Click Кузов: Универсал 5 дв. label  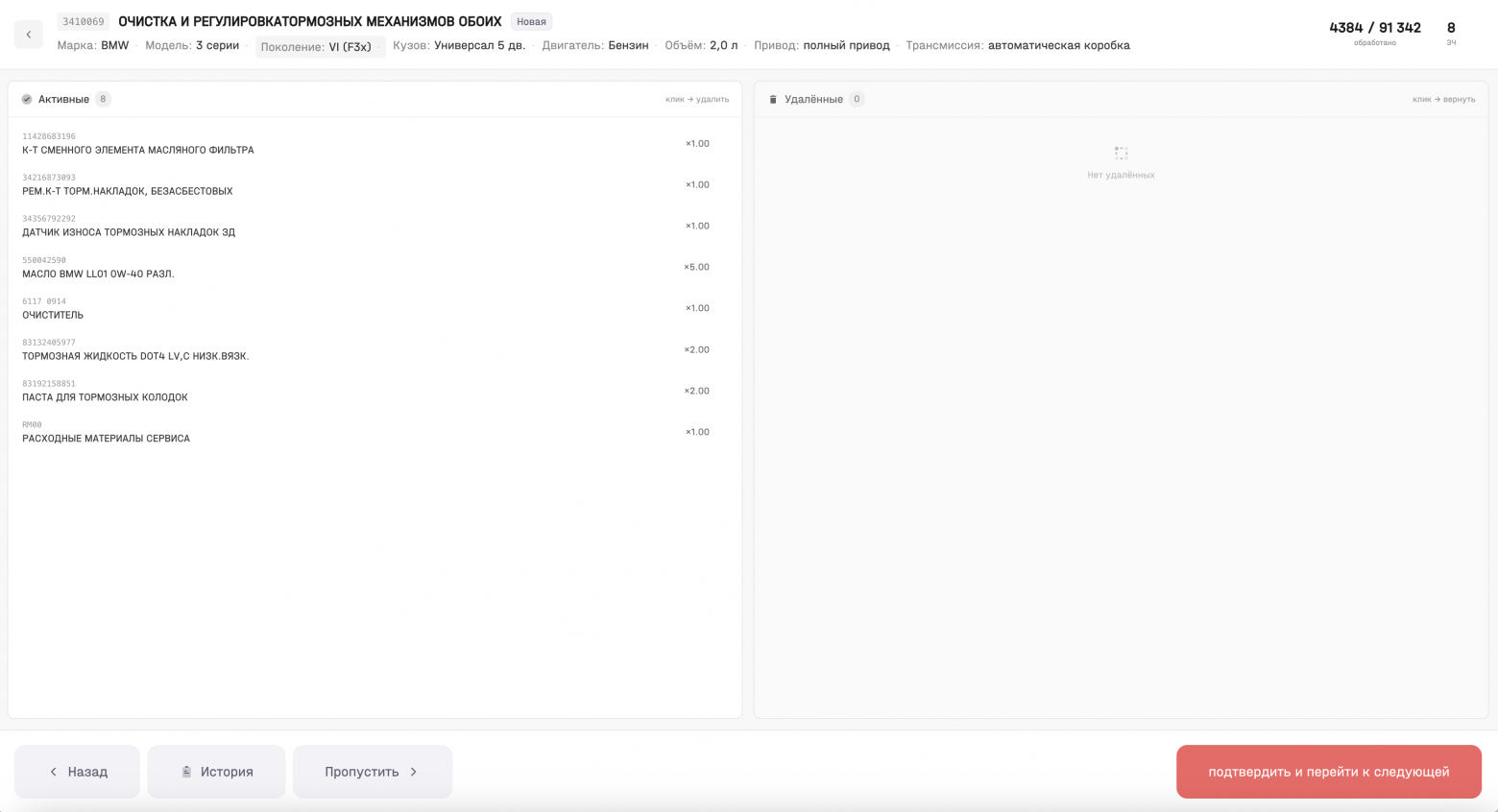[x=459, y=45]
